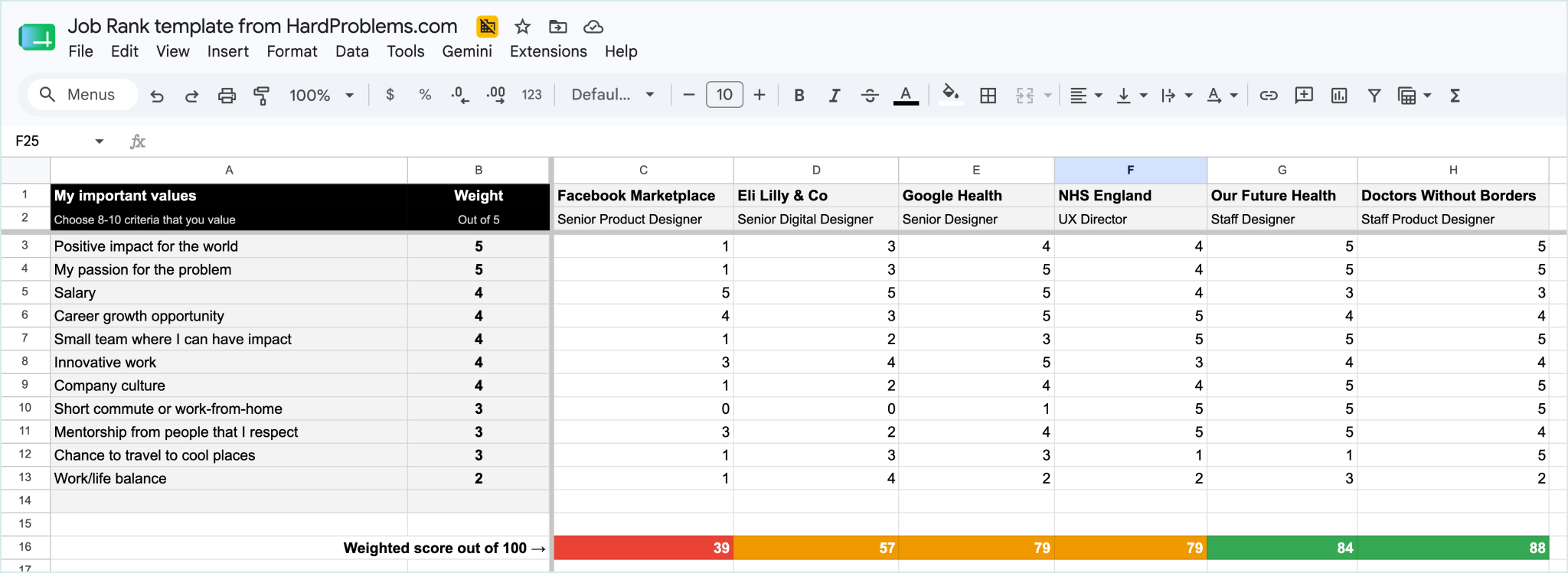Viewport: 1568px width, 573px height.
Task: Toggle italic formatting
Action: point(835,96)
